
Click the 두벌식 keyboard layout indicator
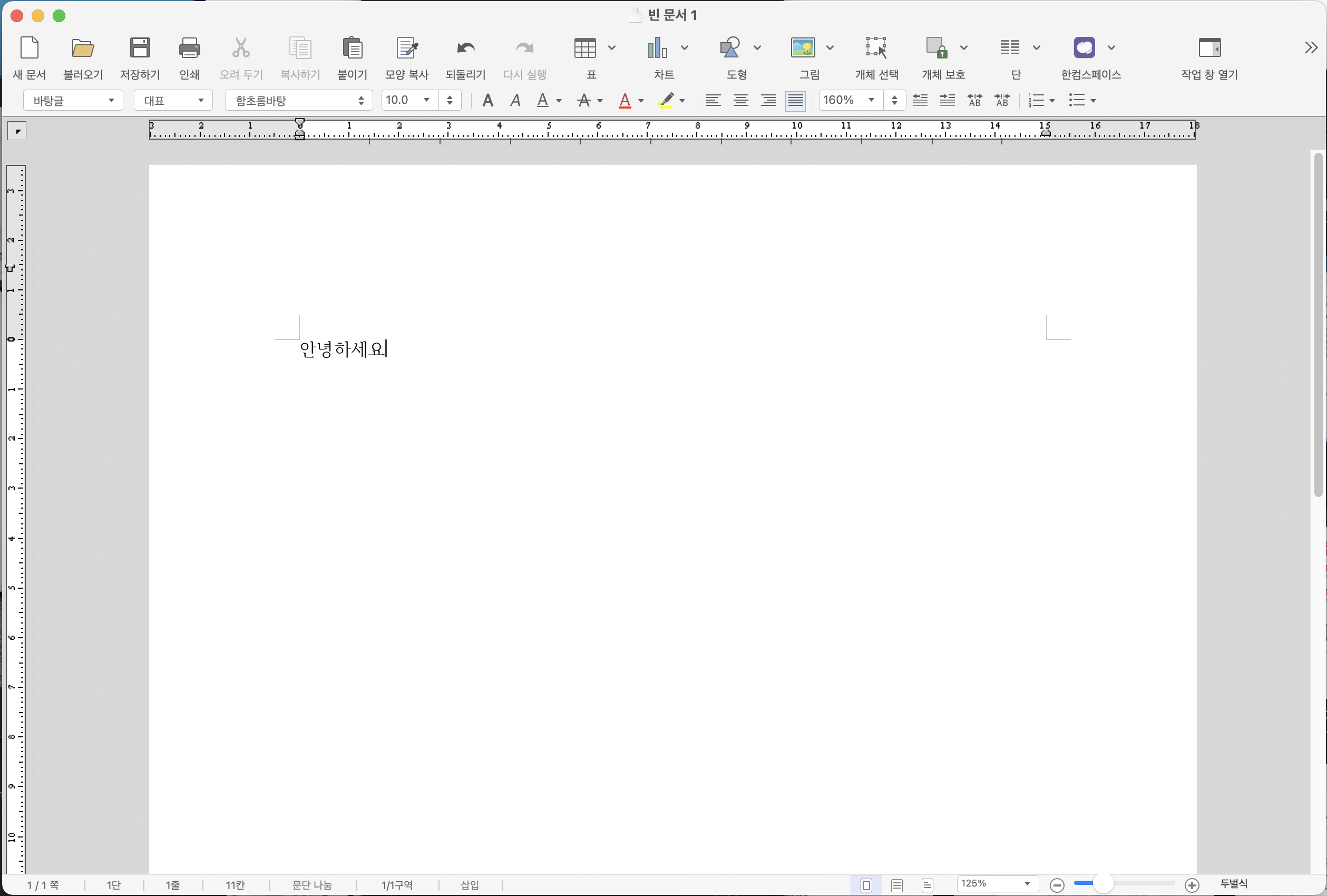[x=1233, y=884]
